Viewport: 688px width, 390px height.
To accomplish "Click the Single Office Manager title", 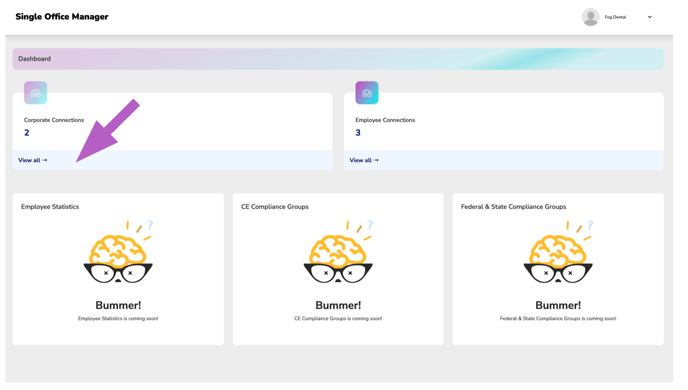I will tap(62, 17).
